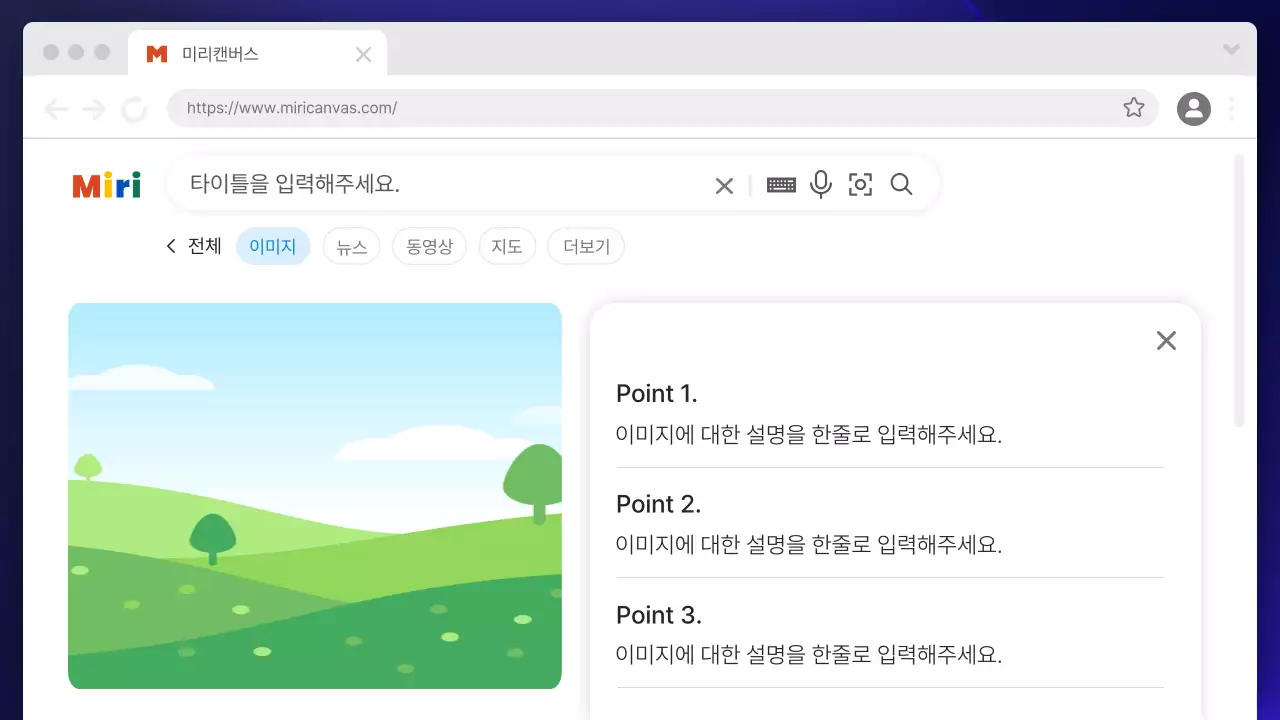1280x720 pixels.
Task: Select the 뉴스 filter tab
Action: 351,245
